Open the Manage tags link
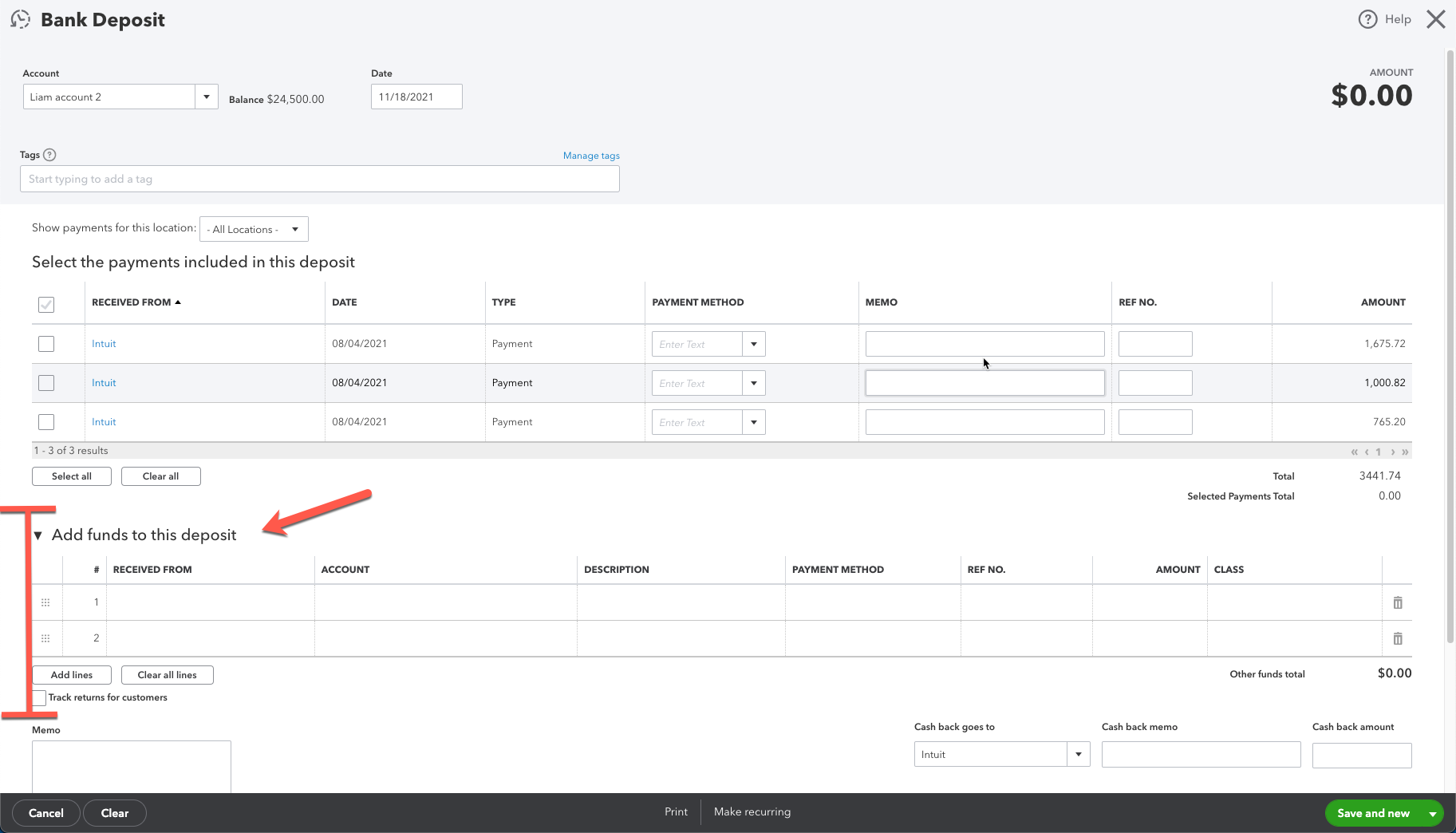Image resolution: width=1456 pixels, height=833 pixels. click(590, 155)
